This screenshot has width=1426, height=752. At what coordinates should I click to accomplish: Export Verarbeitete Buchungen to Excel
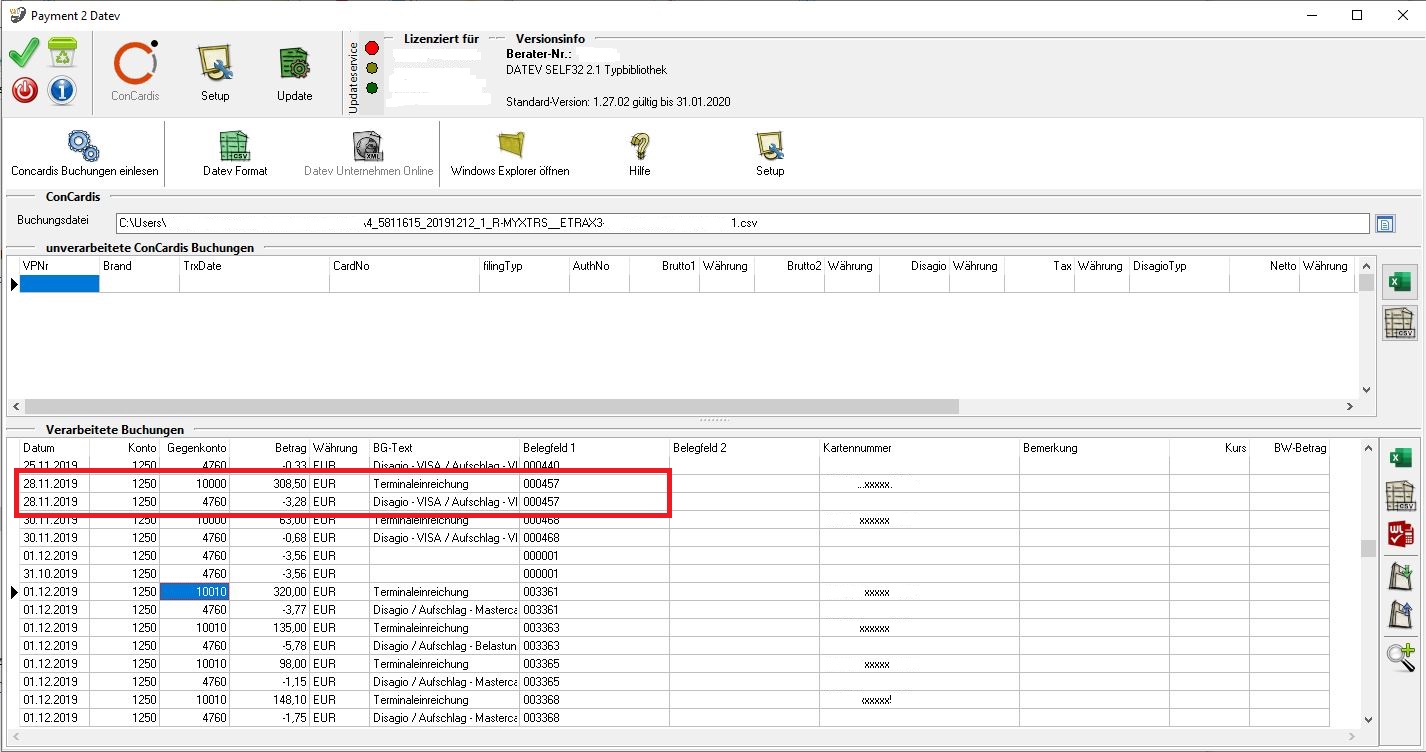1399,458
